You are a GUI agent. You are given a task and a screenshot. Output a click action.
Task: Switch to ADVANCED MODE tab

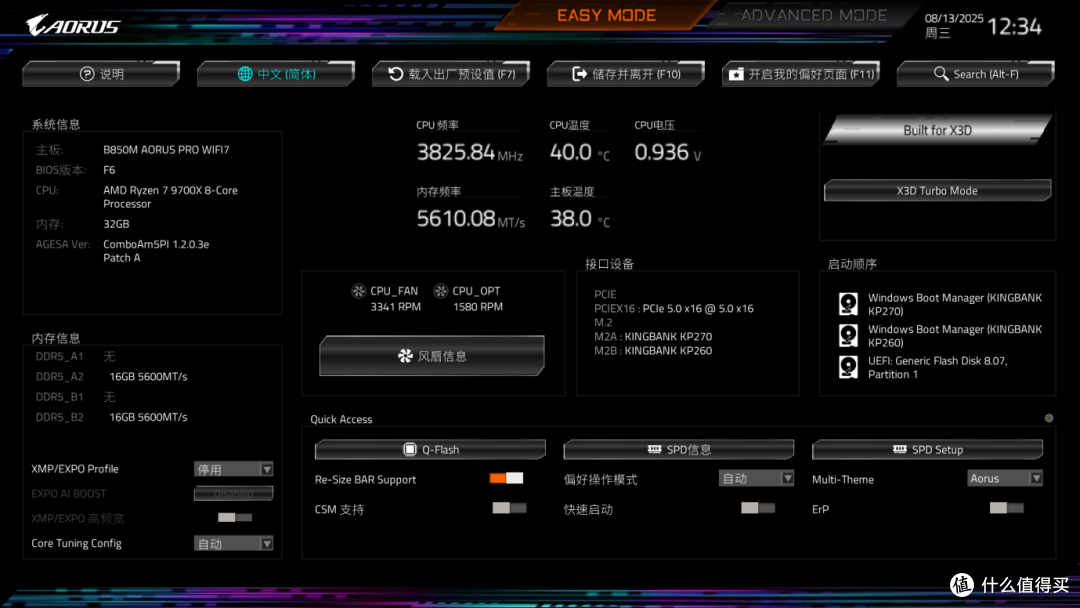coord(813,15)
